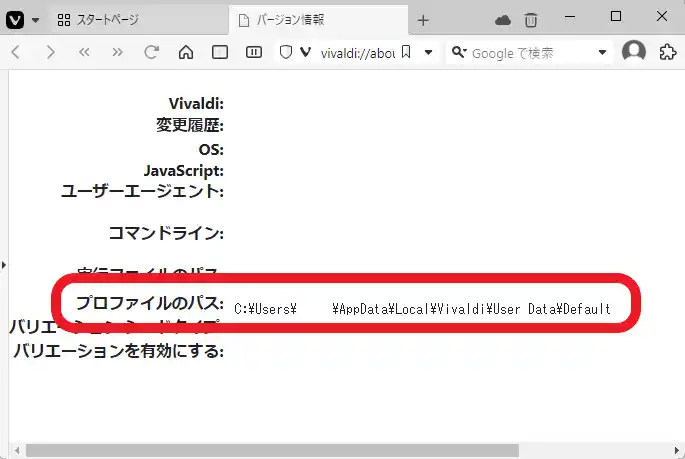The width and height of the screenshot is (685, 459).
Task: Open the Vivaldi main menu icon
Action: click(15, 20)
